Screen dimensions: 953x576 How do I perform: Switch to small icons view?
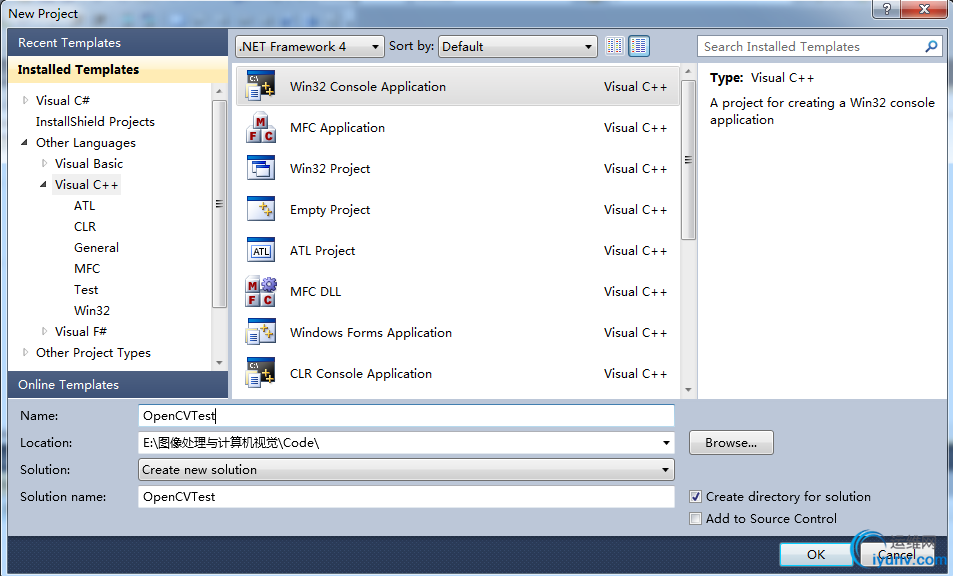tap(614, 46)
